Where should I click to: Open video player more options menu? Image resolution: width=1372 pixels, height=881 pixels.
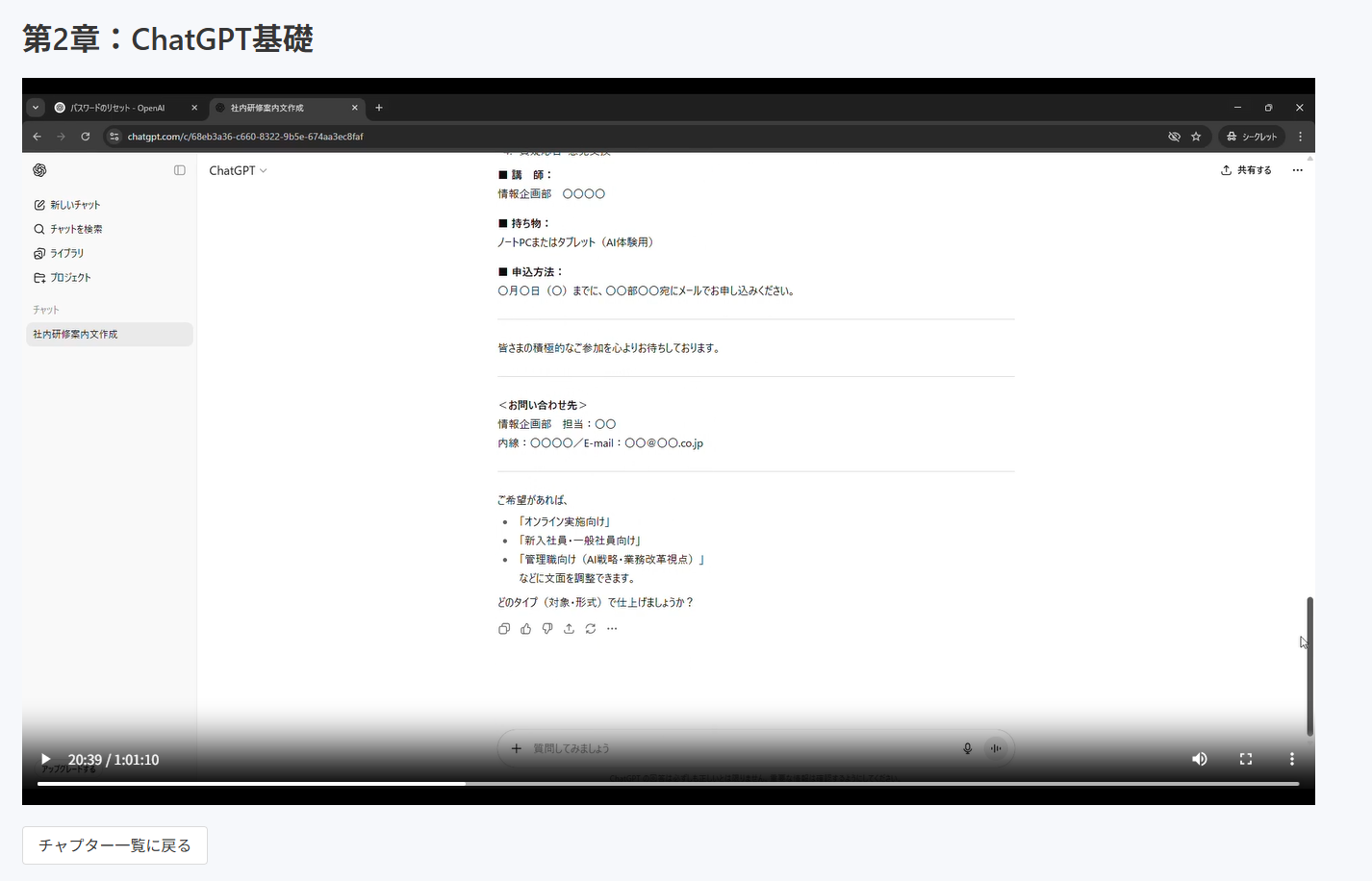1292,759
